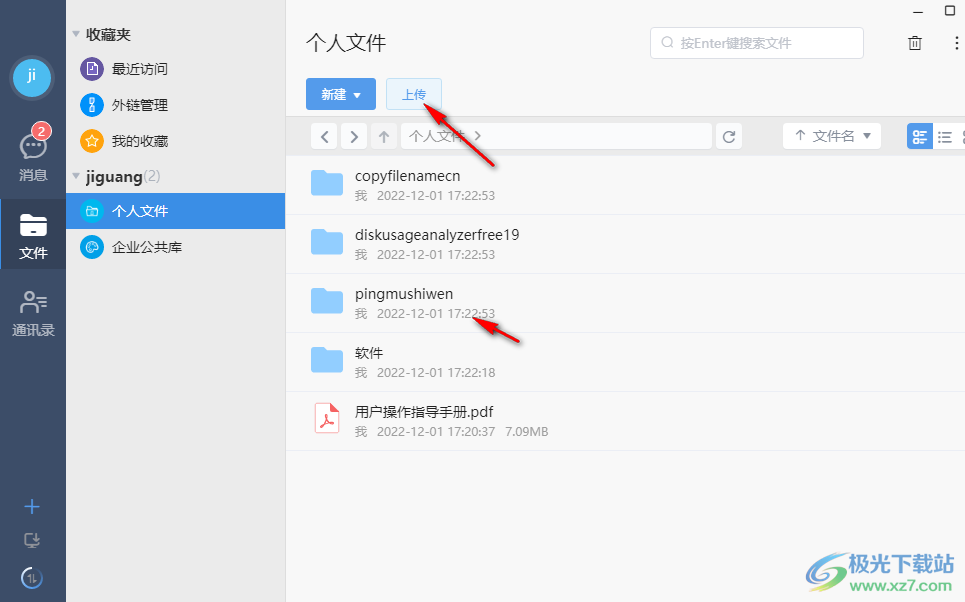Switch to the Files section
The image size is (965, 602).
point(33,235)
